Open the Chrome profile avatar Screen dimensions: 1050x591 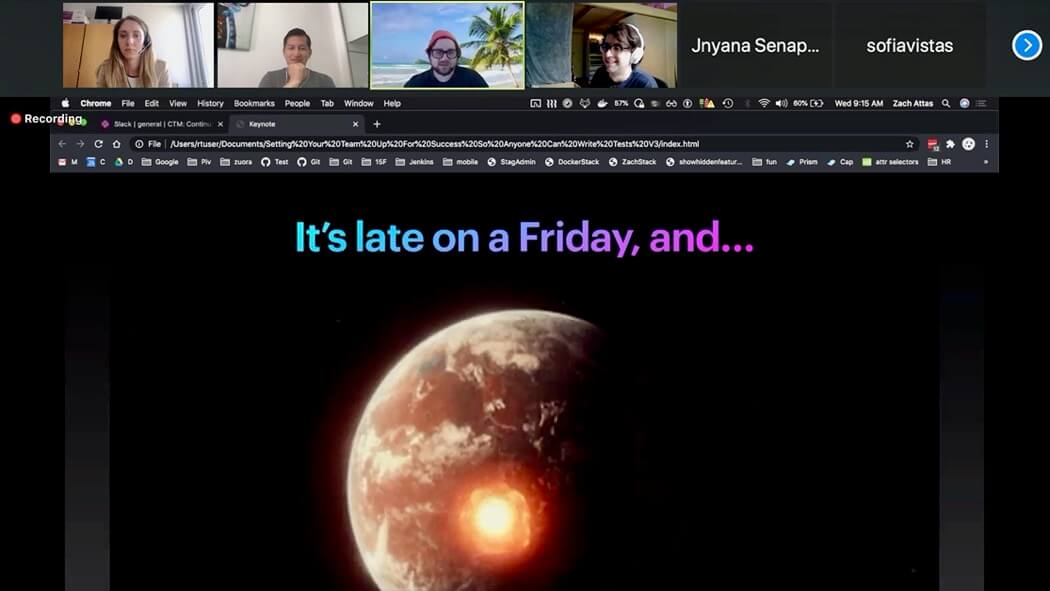[968, 144]
